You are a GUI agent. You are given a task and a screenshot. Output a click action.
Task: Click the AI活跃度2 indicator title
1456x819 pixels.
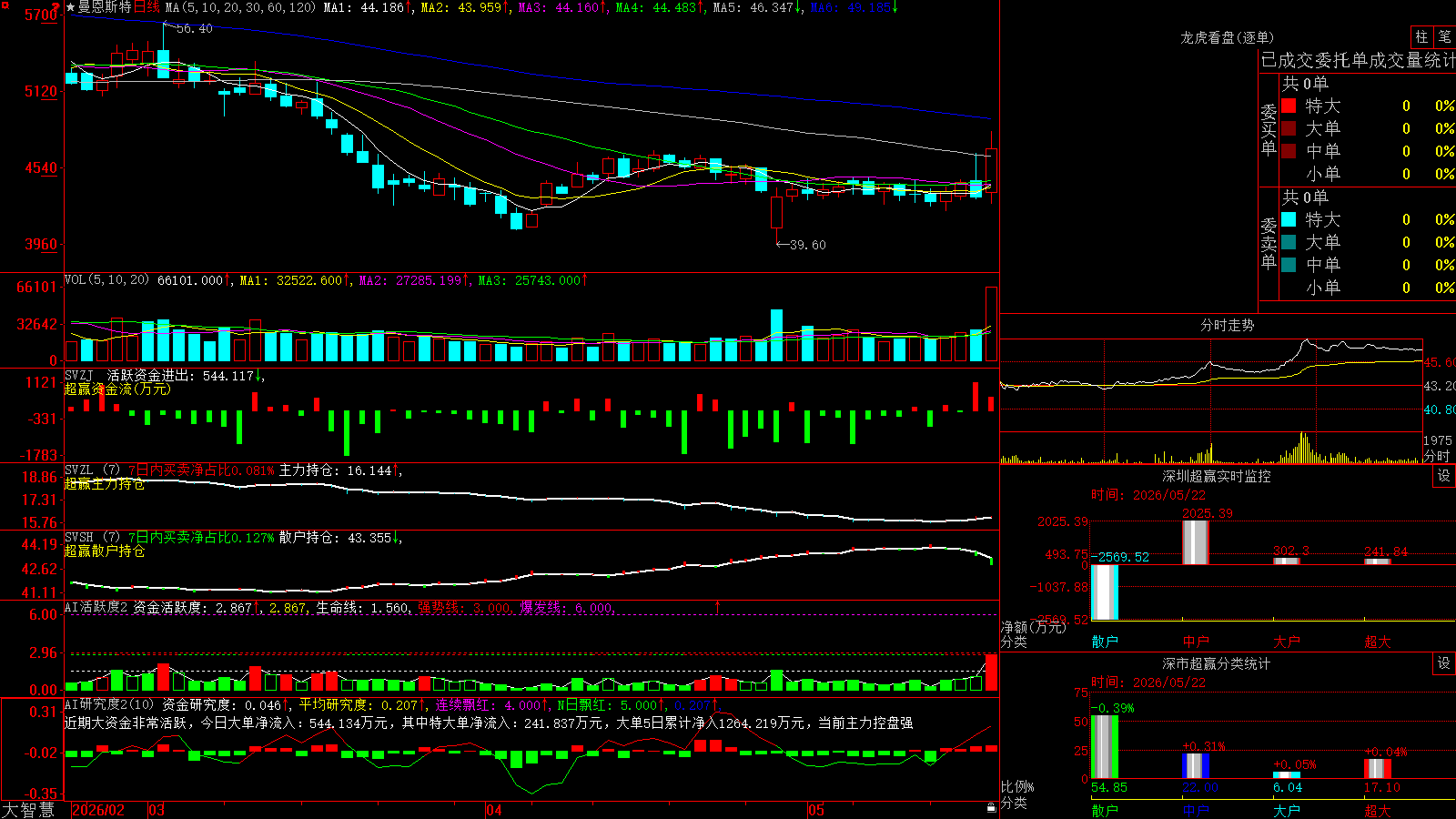[x=96, y=607]
